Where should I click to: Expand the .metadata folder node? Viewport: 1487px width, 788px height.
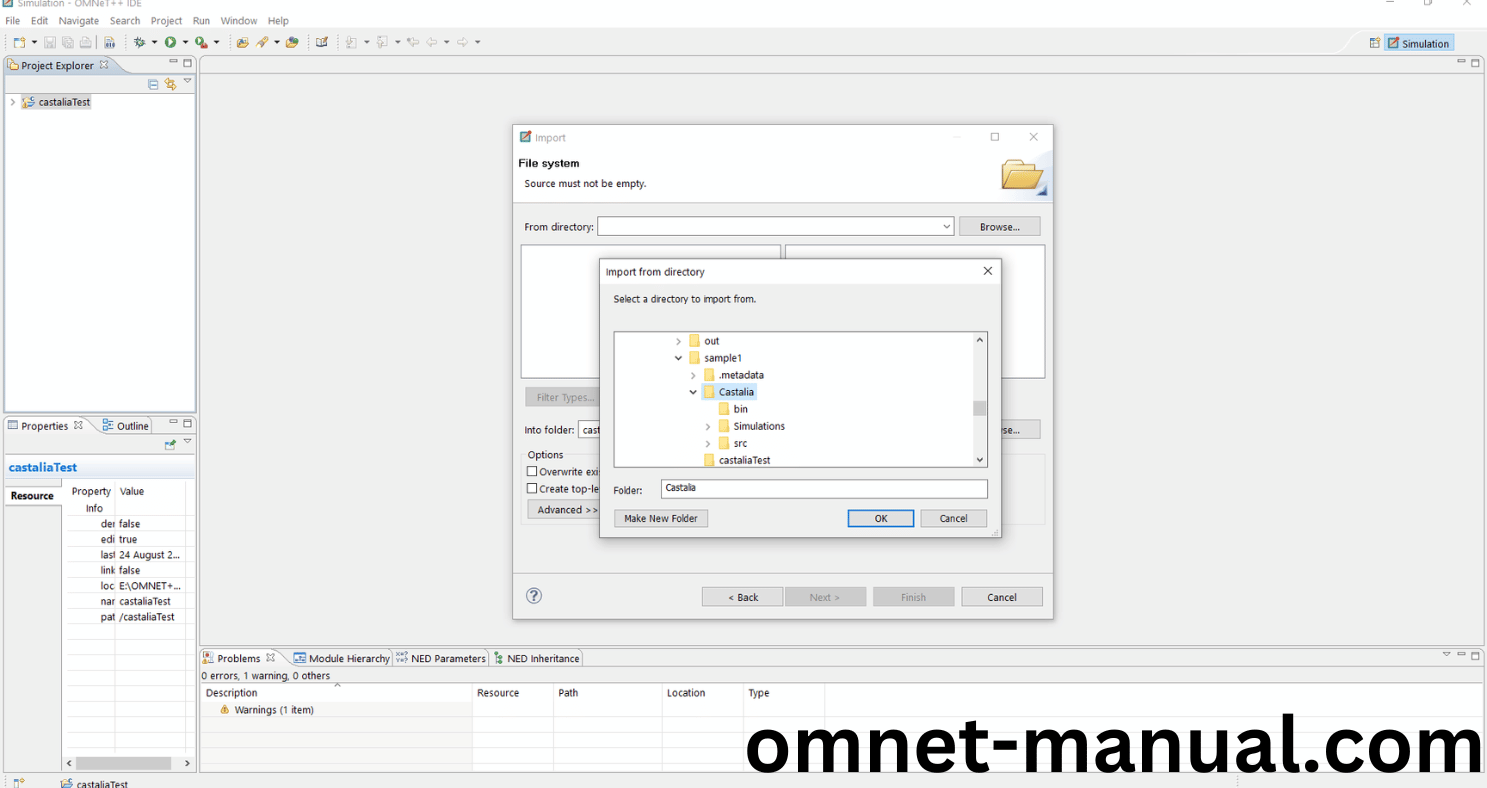pyautogui.click(x=694, y=376)
